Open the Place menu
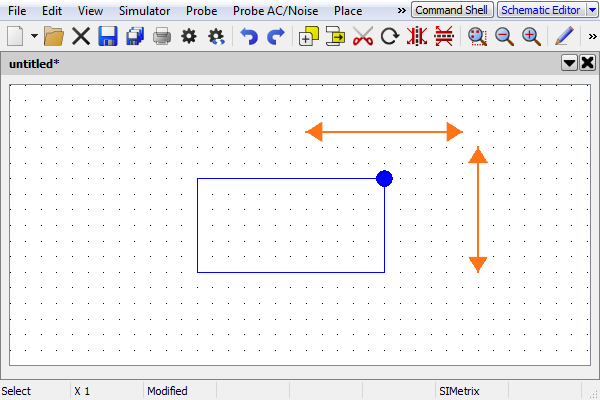The height and width of the screenshot is (400, 600). [348, 10]
